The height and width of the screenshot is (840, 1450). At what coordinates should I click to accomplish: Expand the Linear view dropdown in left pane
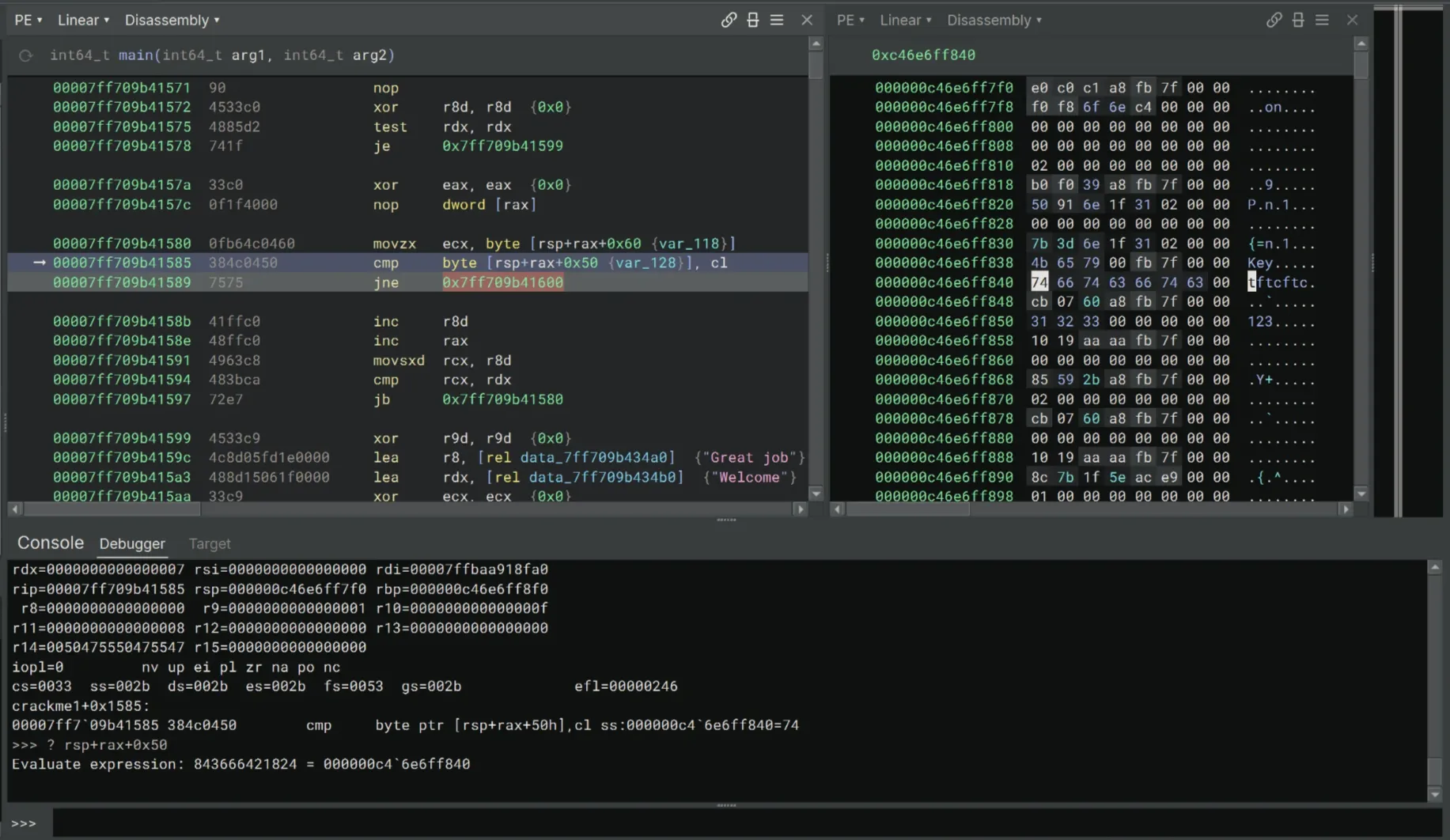pyautogui.click(x=83, y=20)
